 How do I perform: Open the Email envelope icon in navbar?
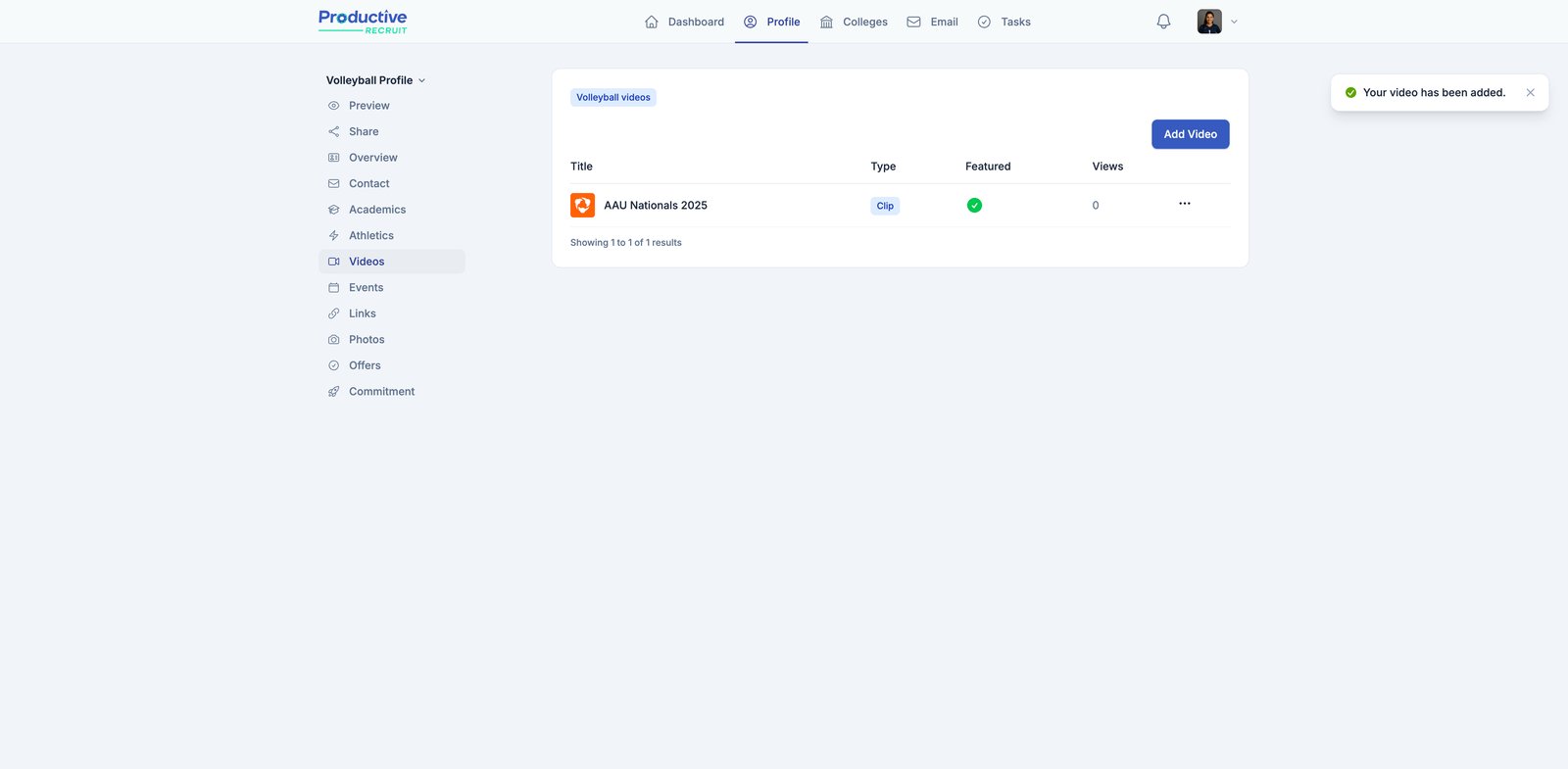pyautogui.click(x=913, y=22)
